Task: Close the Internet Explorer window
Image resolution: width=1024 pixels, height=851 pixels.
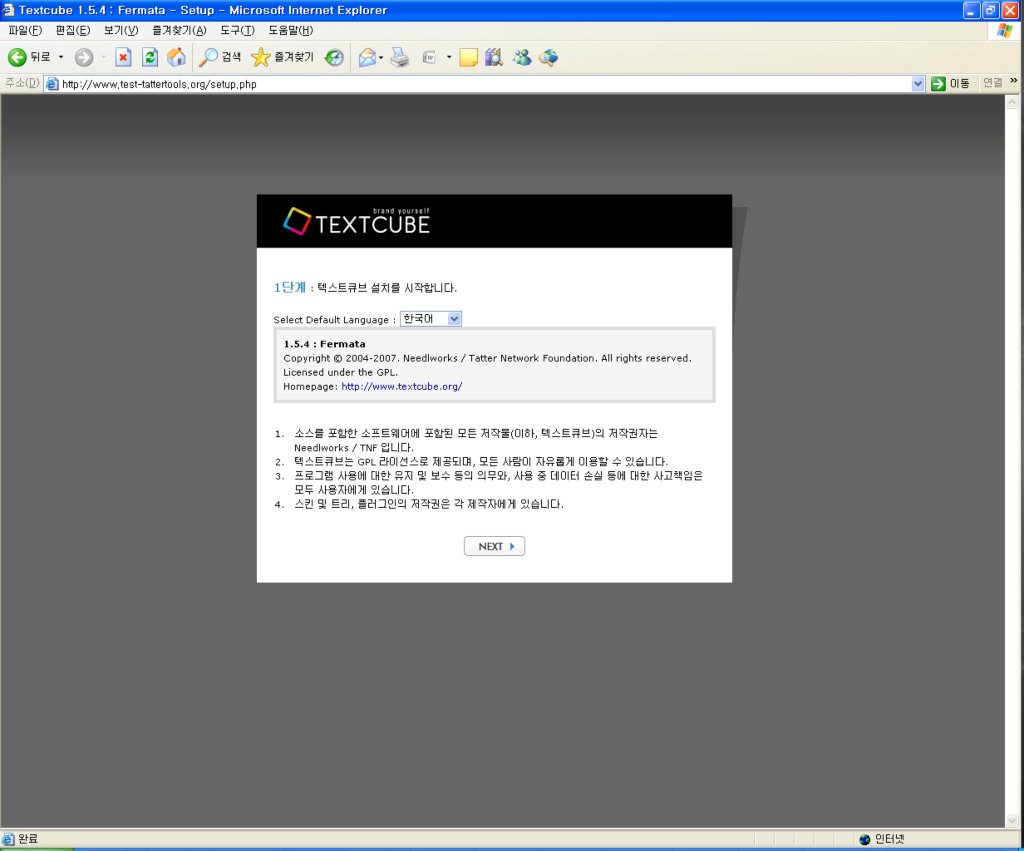Action: click(x=1010, y=10)
